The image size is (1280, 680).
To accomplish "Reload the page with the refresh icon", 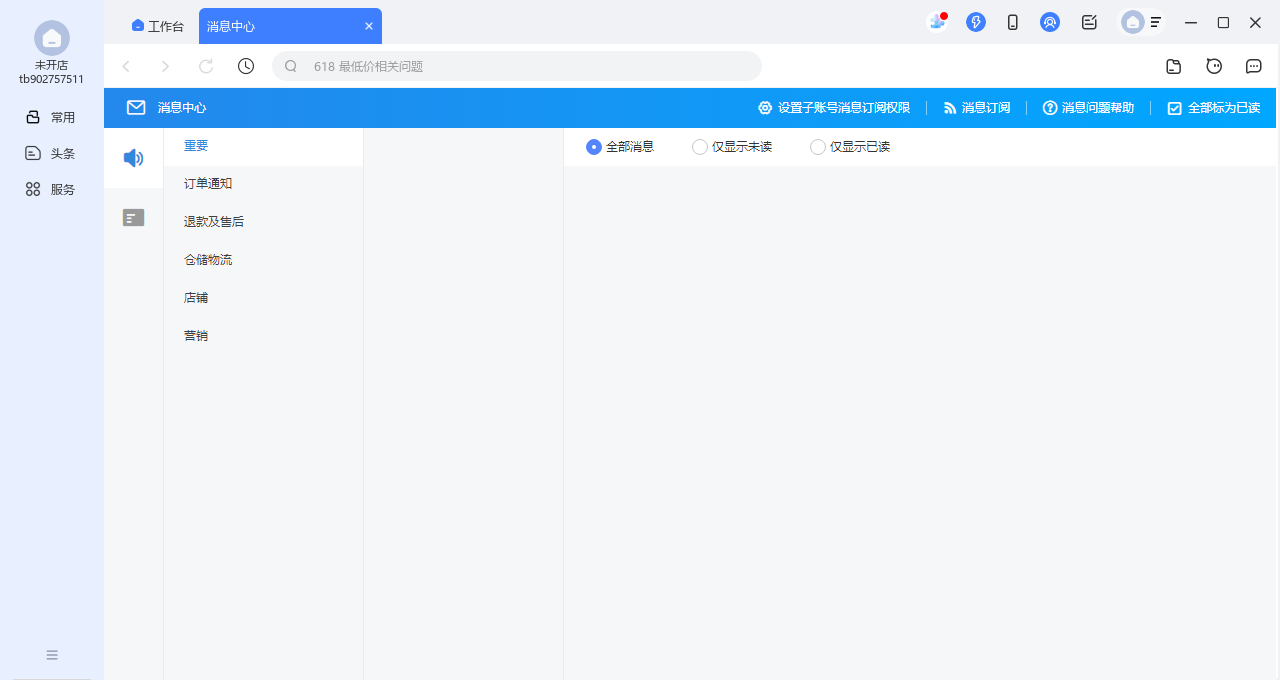I will 206,66.
